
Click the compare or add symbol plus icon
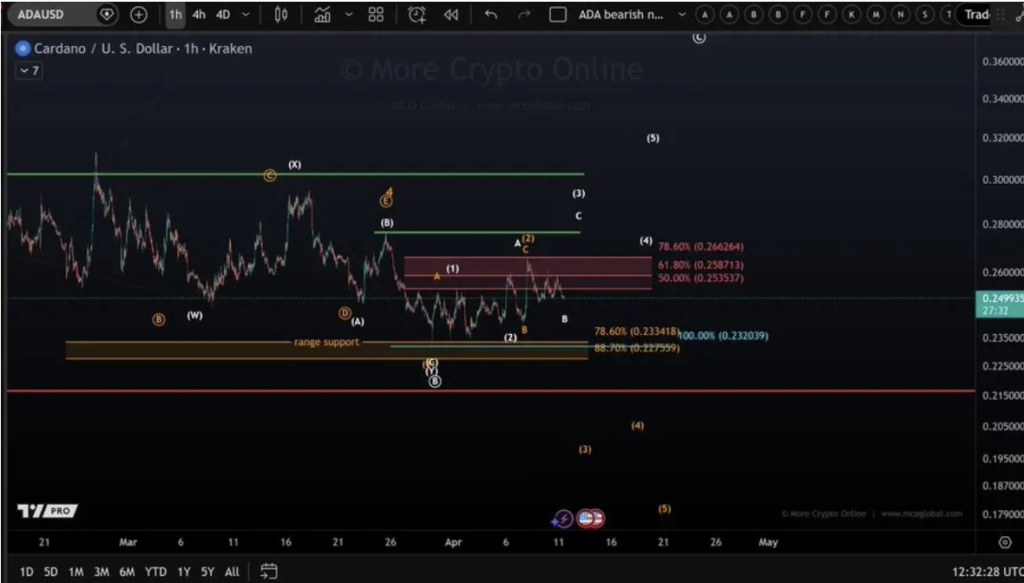(x=138, y=15)
